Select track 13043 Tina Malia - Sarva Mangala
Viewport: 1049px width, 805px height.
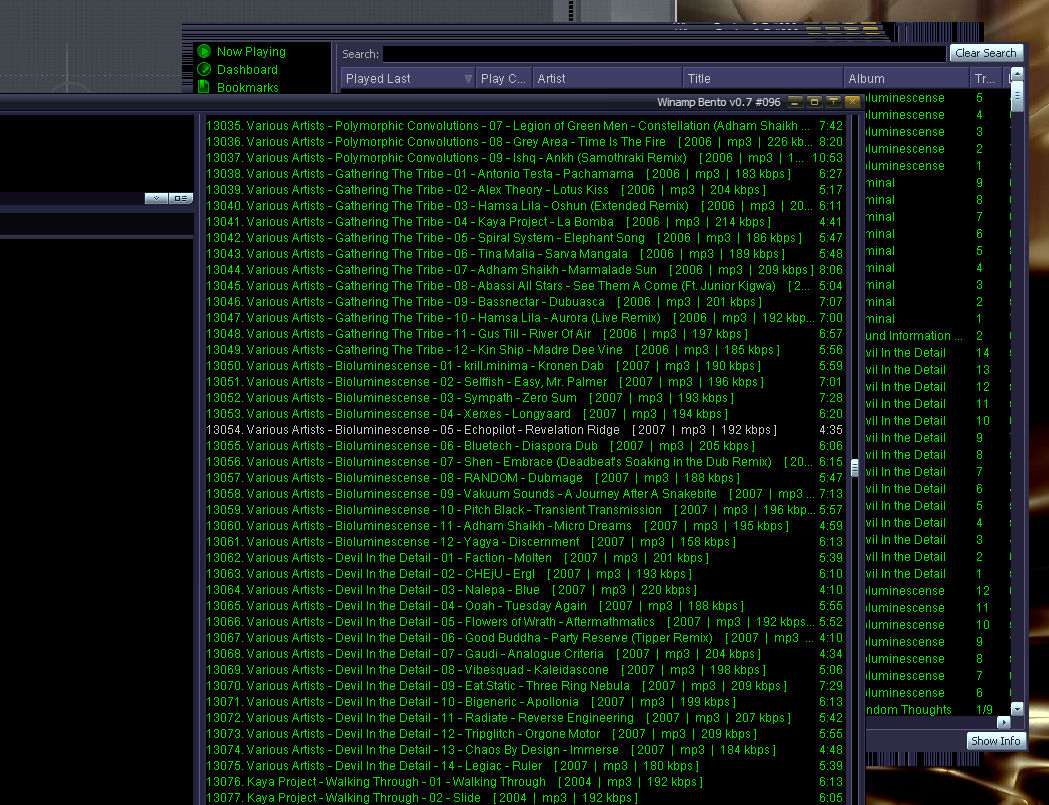coord(524,254)
